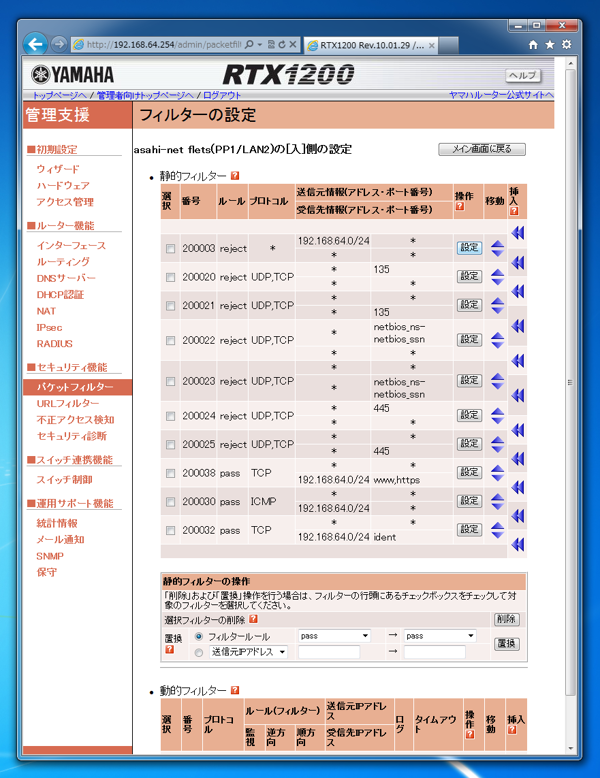Click the ヘルプ button

click(x=523, y=75)
